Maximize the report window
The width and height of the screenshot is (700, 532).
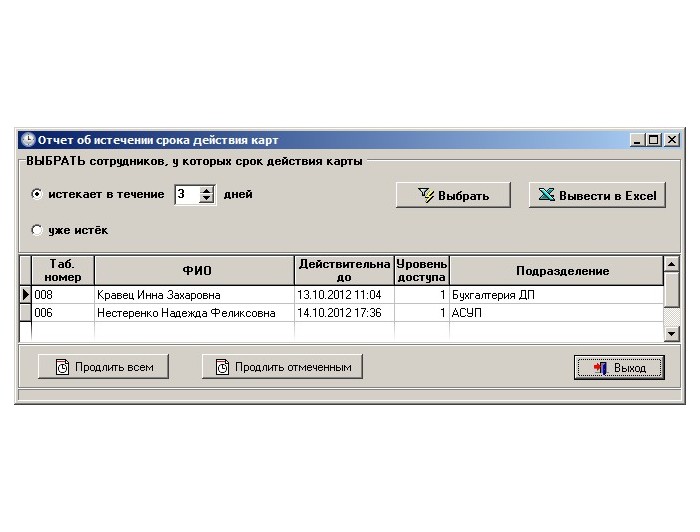[654, 140]
